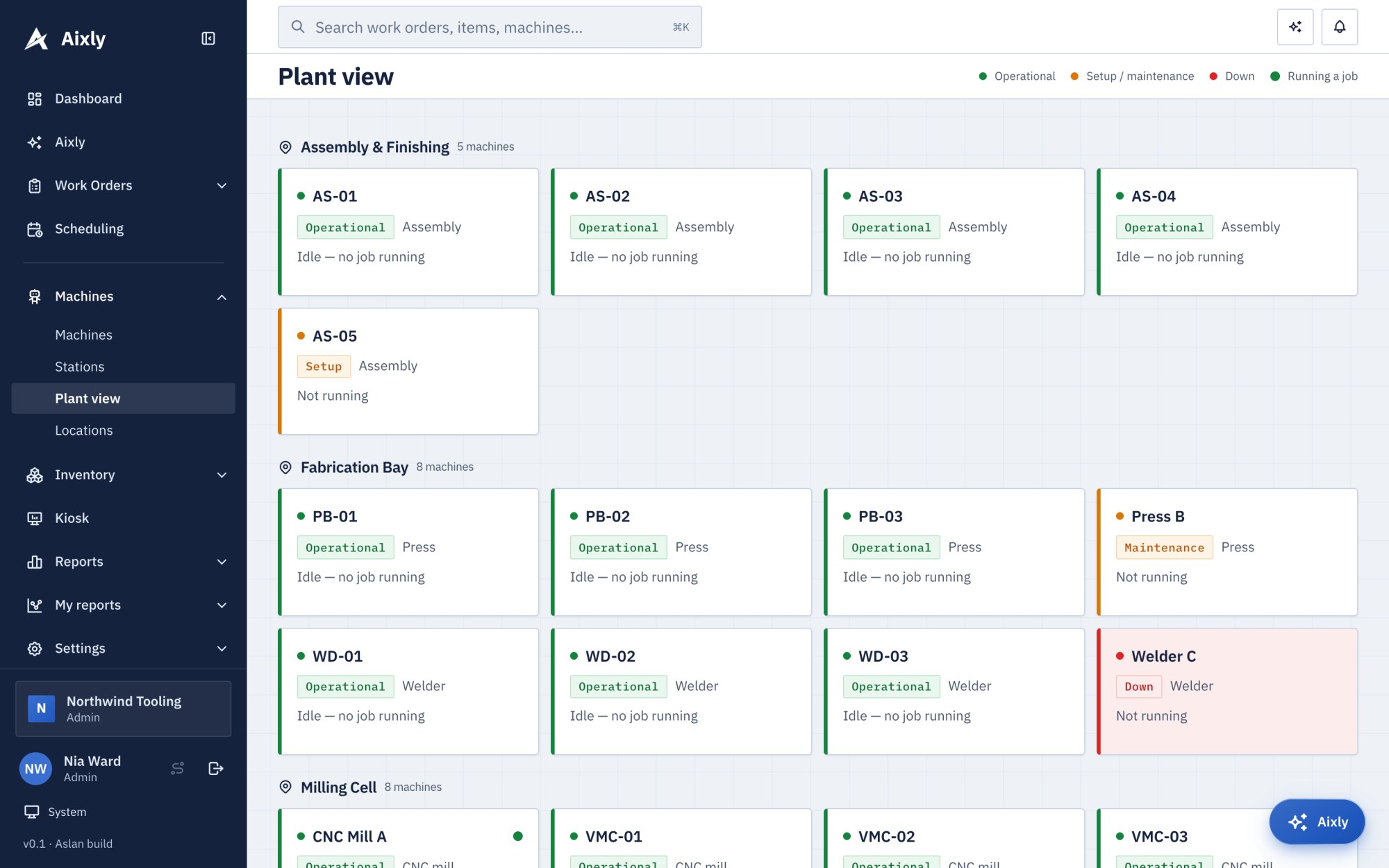1389x868 pixels.
Task: Click the green running-job dot on CNC Mill A
Action: pos(517,836)
